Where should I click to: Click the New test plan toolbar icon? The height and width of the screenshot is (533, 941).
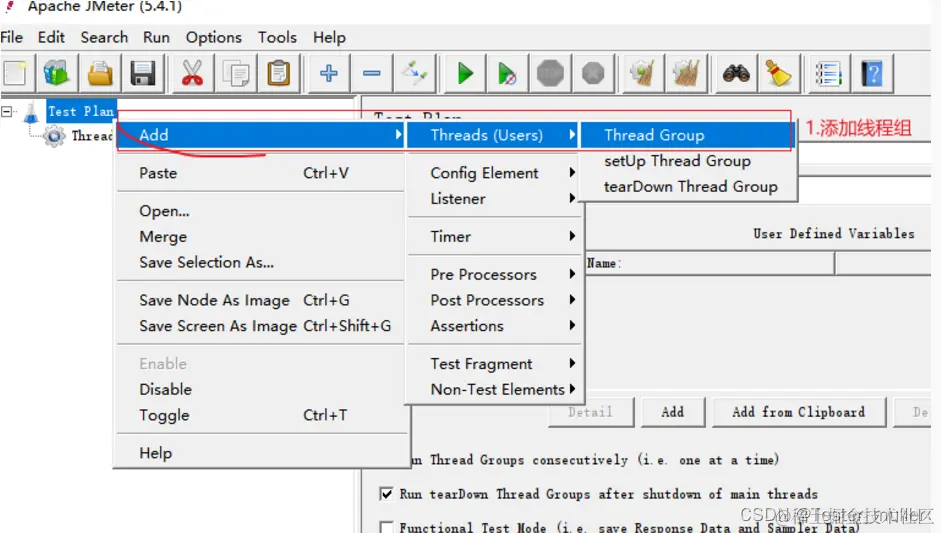(16, 73)
